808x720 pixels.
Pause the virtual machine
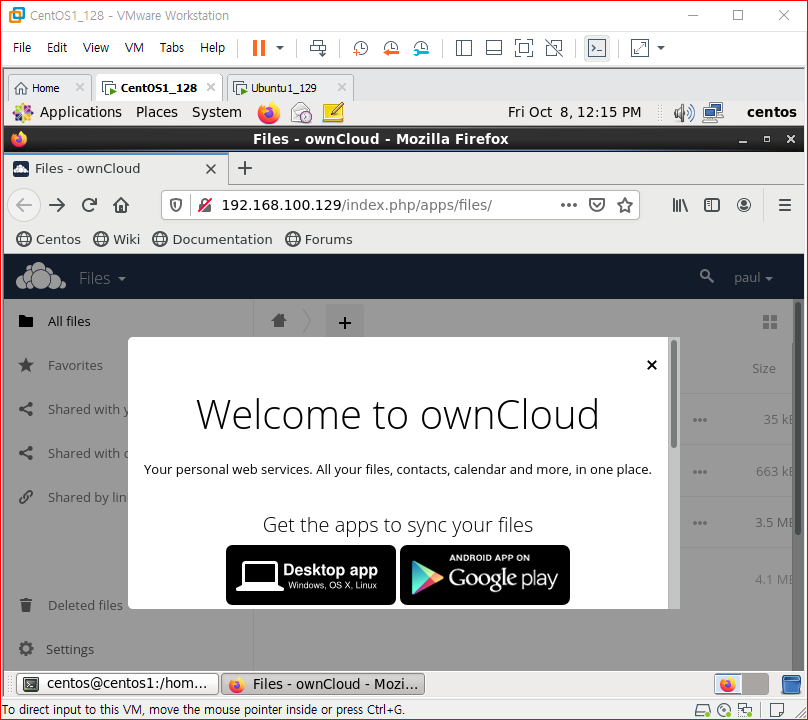259,48
